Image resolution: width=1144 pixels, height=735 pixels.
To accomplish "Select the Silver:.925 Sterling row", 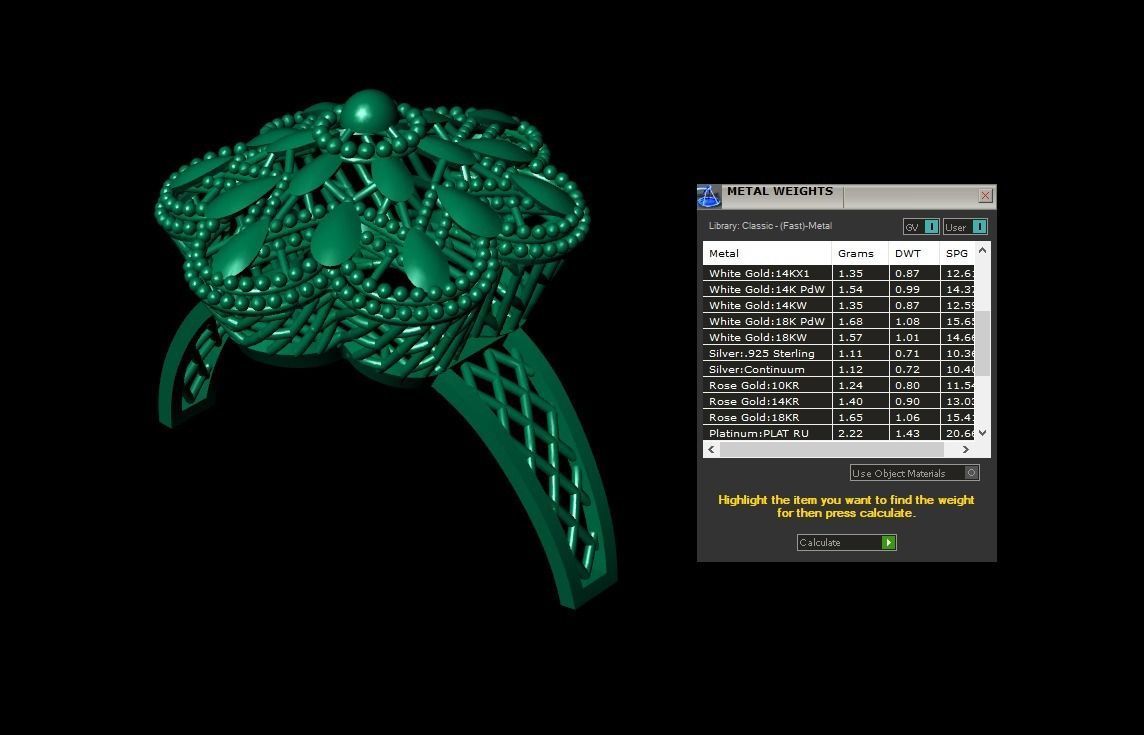I will point(838,353).
